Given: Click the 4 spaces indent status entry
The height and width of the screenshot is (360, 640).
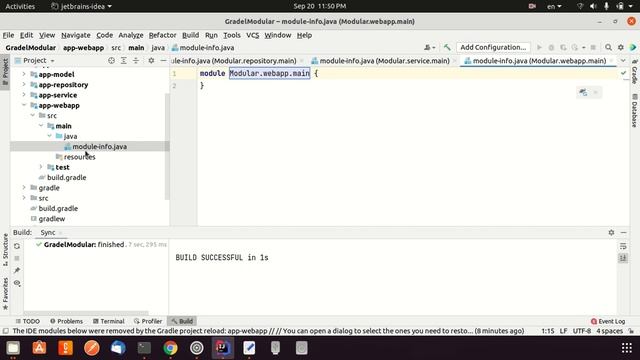Looking at the screenshot, I should click(609, 331).
